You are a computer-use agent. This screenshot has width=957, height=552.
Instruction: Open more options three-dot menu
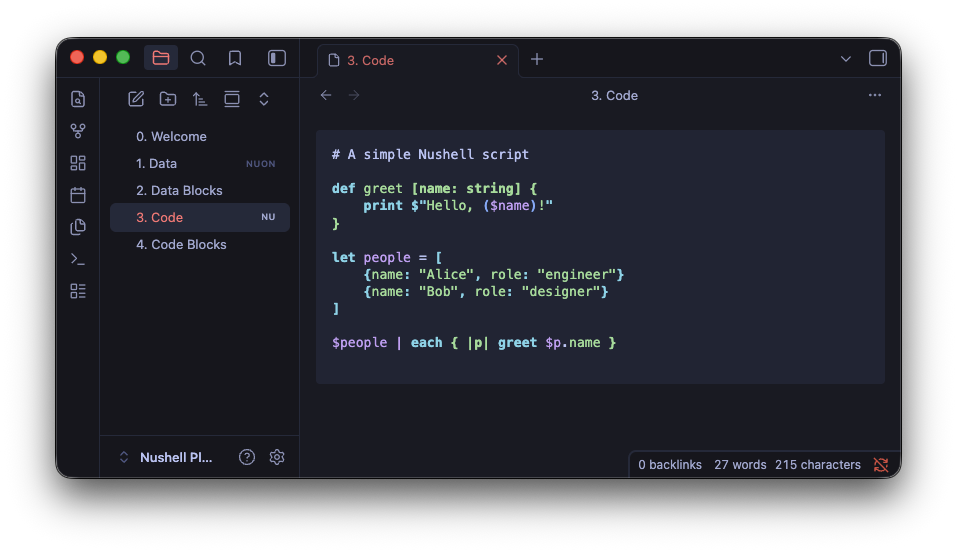875,95
